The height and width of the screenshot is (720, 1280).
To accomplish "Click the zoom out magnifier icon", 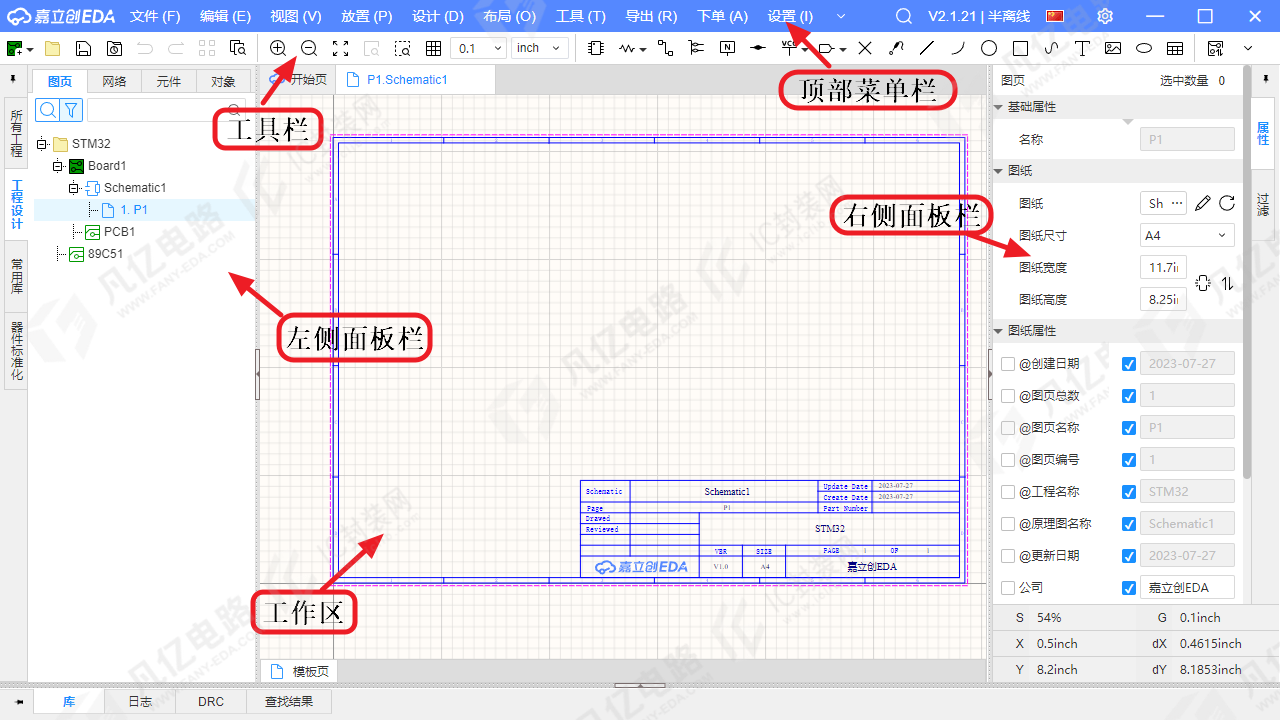I will (x=309, y=48).
